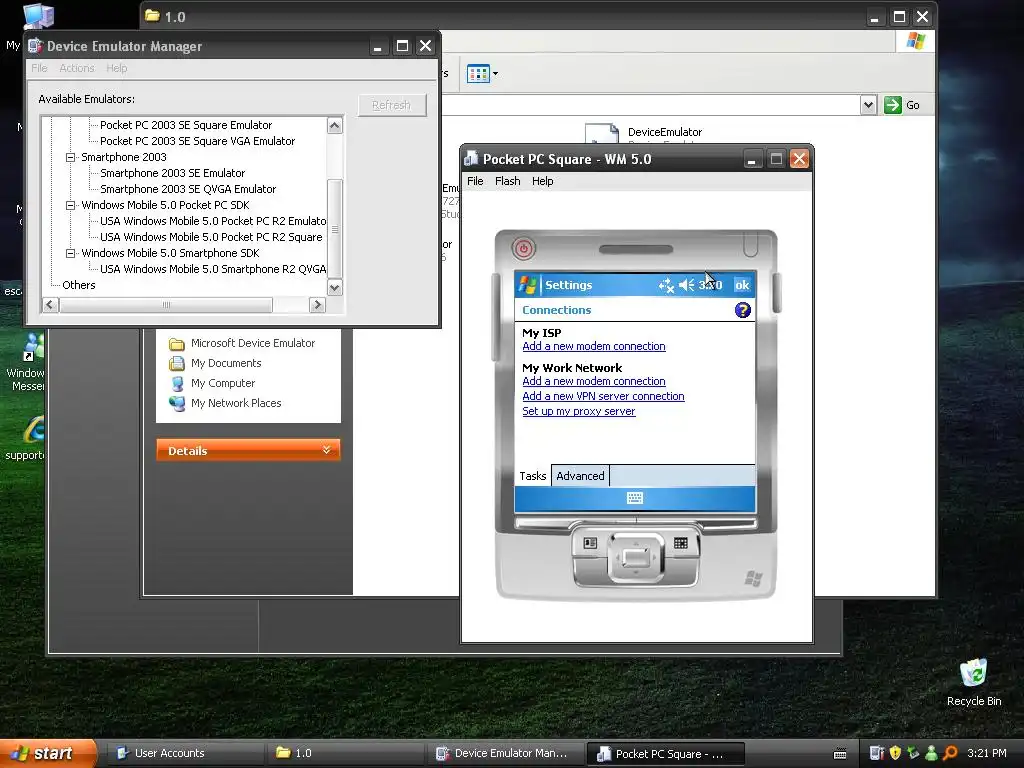Click the address bar field in 1.0 window
Screen dimensions: 1024x768
[650, 105]
